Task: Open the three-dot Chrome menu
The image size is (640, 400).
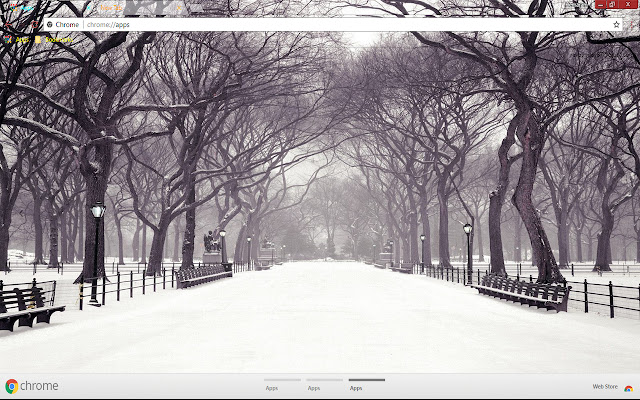Action: (631, 25)
